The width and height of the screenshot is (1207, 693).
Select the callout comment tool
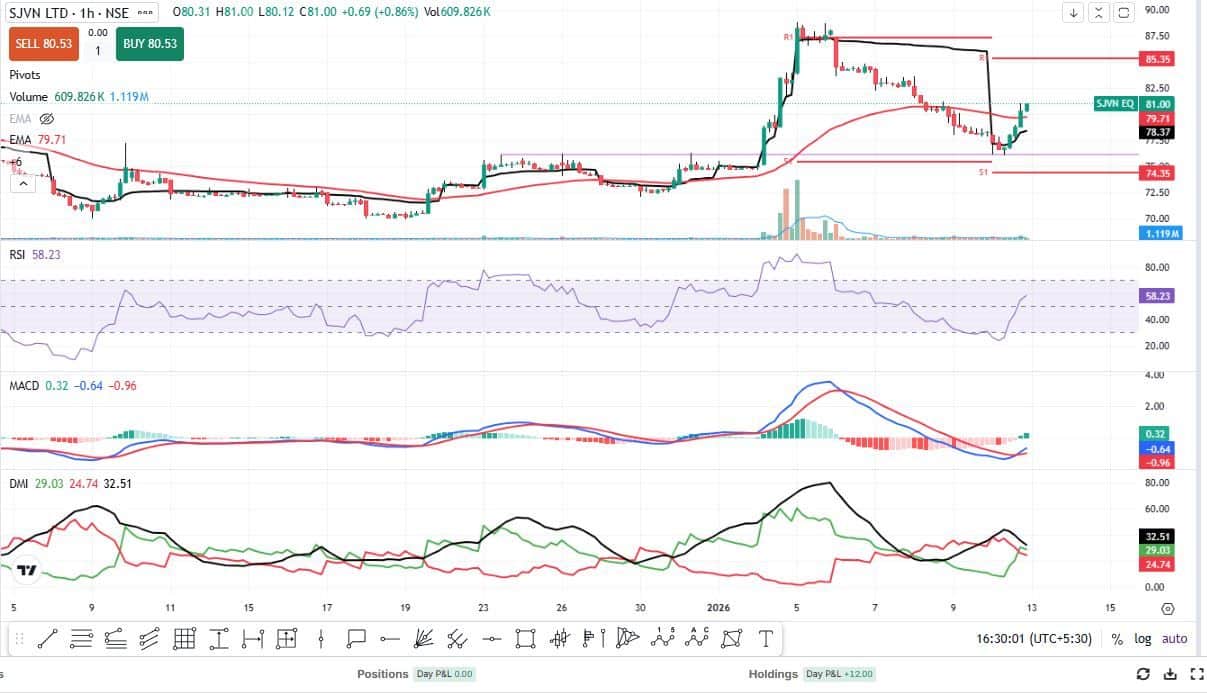(x=356, y=638)
